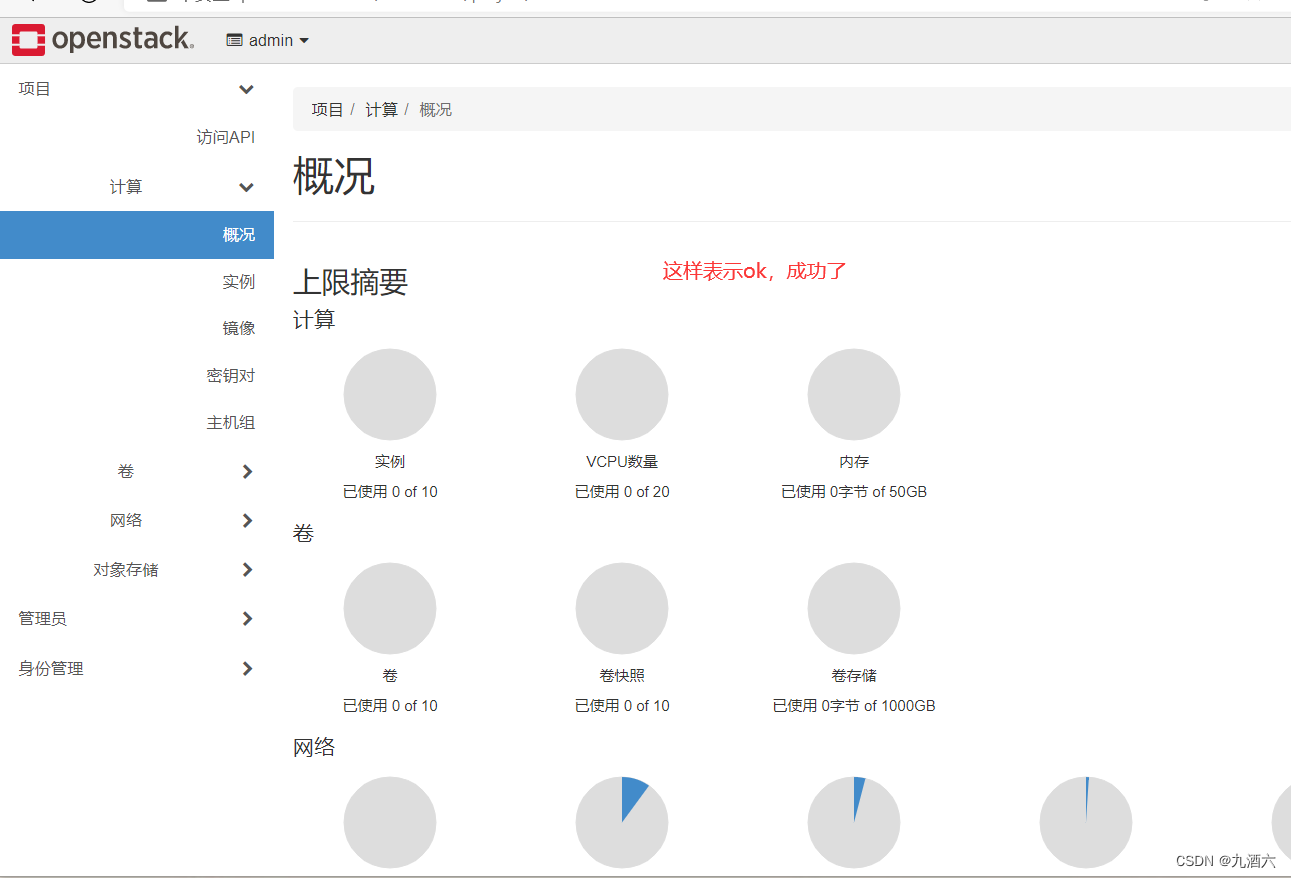Open the admin project dropdown
The height and width of the screenshot is (878, 1291).
pyautogui.click(x=268, y=40)
